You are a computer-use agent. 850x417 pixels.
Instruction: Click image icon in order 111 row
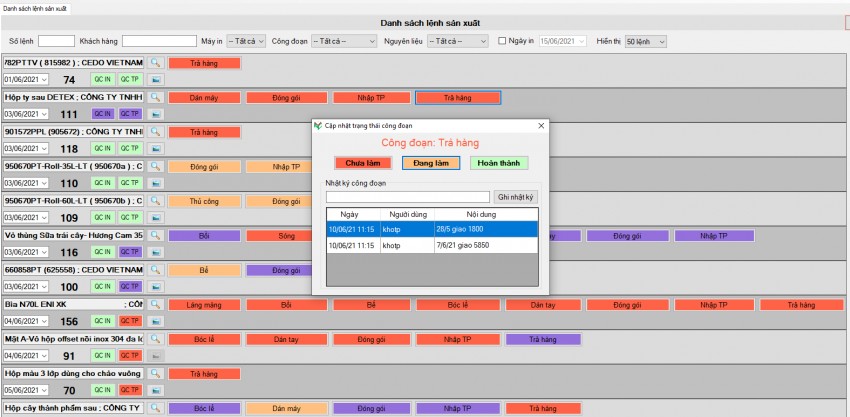point(156,115)
